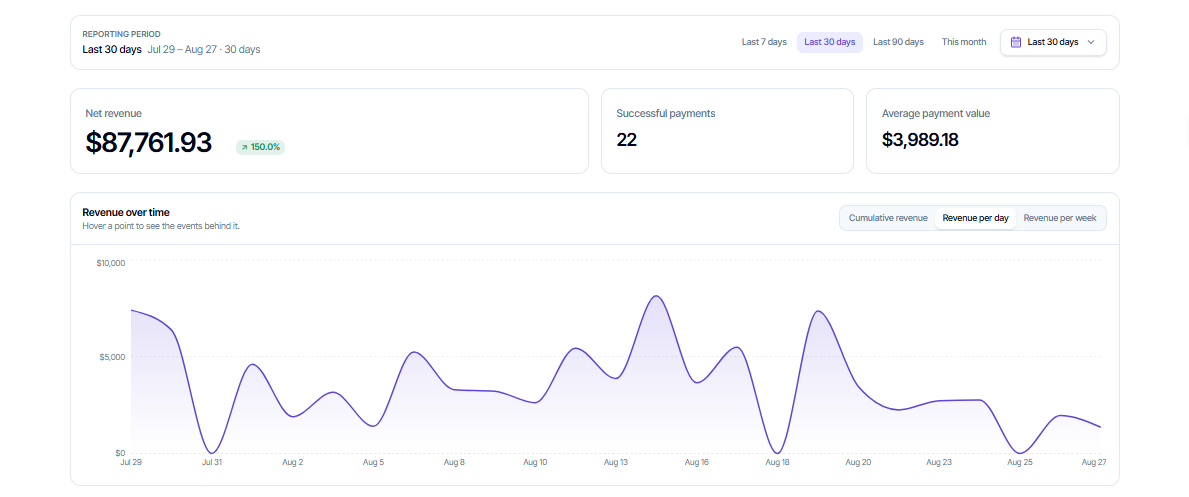Image resolution: width=1189 pixels, height=497 pixels.
Task: Click the Jul 29 x-axis label
Action: click(x=131, y=462)
